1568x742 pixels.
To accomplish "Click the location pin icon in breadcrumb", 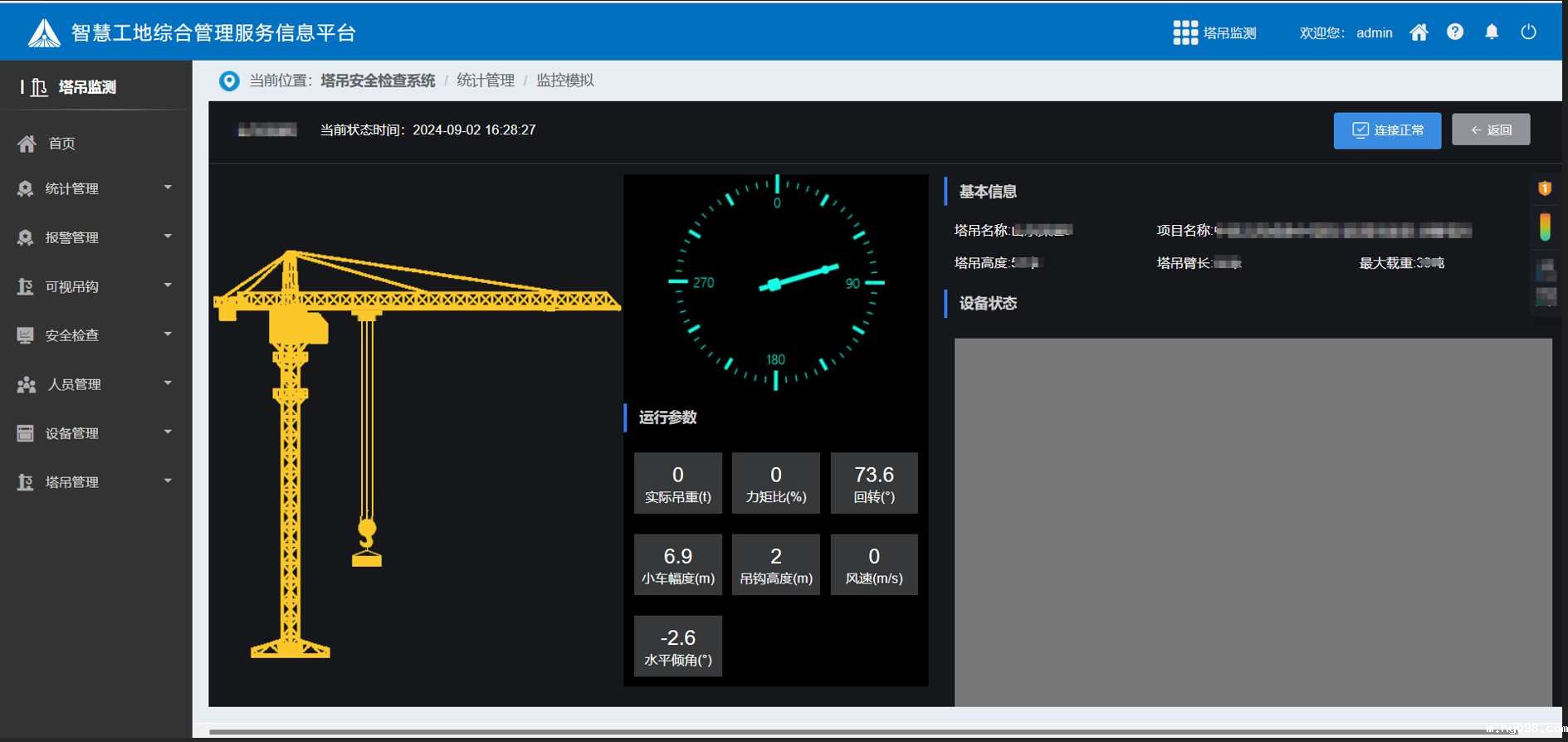I will pyautogui.click(x=229, y=81).
